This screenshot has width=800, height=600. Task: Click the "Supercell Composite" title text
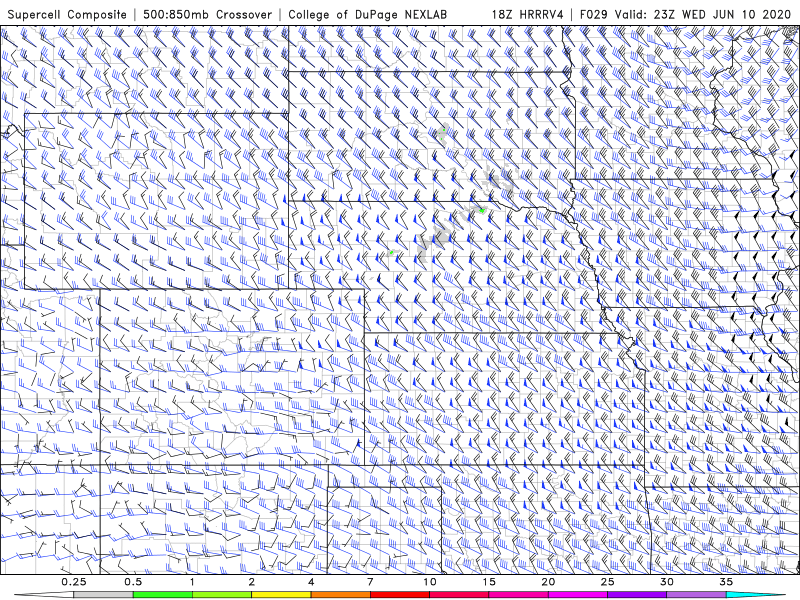point(67,14)
